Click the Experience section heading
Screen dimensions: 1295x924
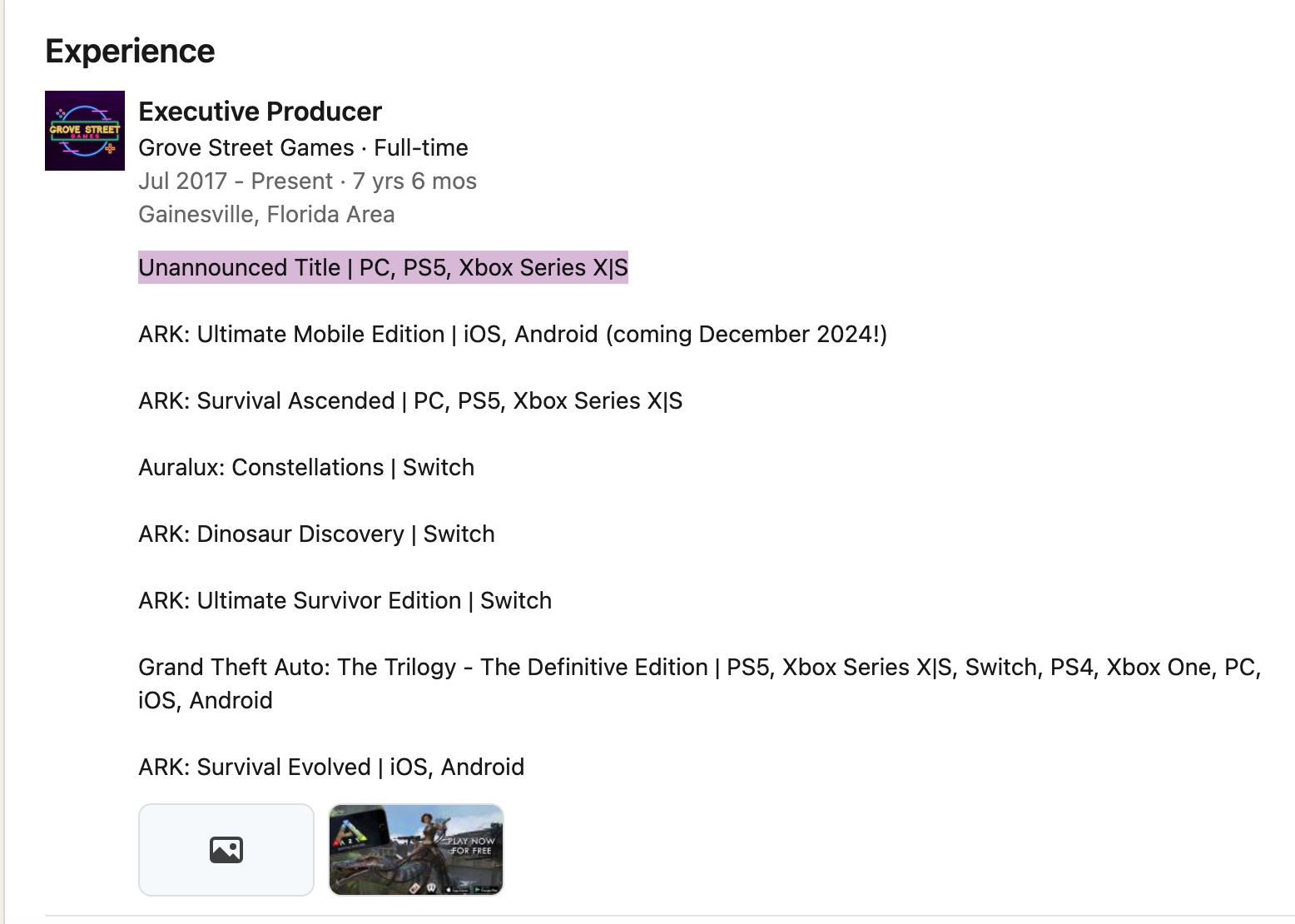coord(130,51)
